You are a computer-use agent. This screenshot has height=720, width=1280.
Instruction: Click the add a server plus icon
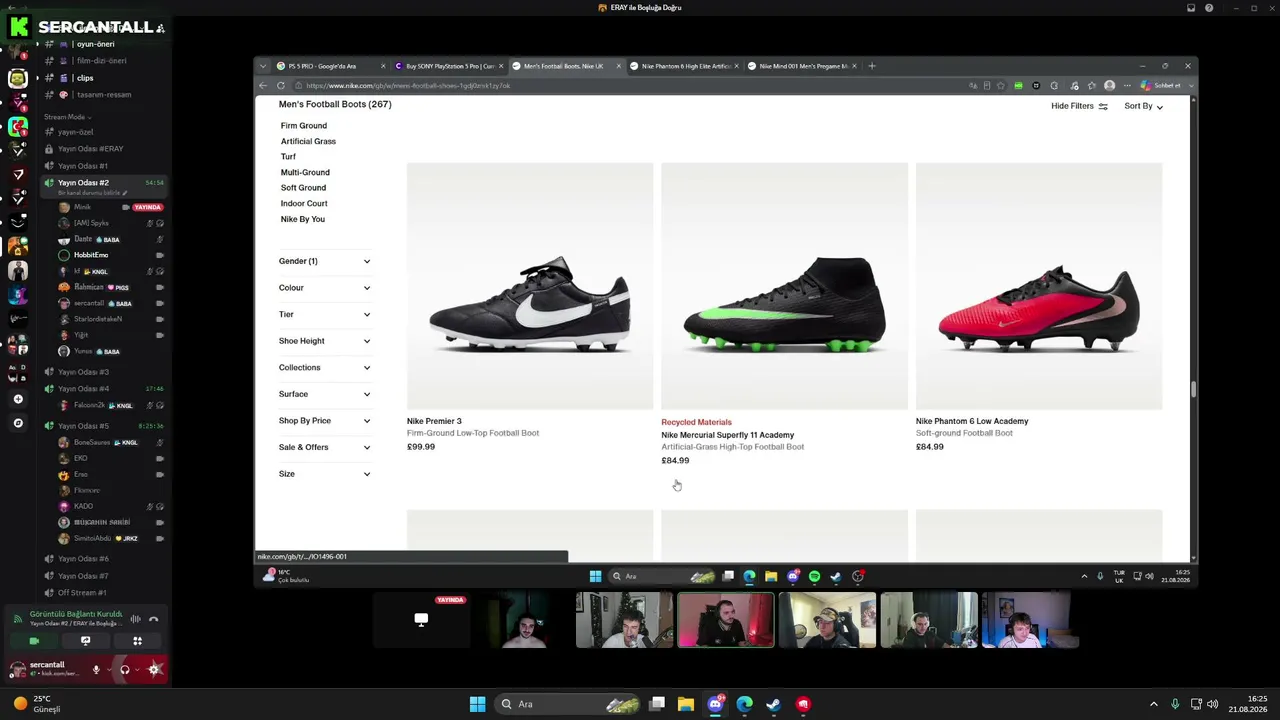(x=17, y=399)
